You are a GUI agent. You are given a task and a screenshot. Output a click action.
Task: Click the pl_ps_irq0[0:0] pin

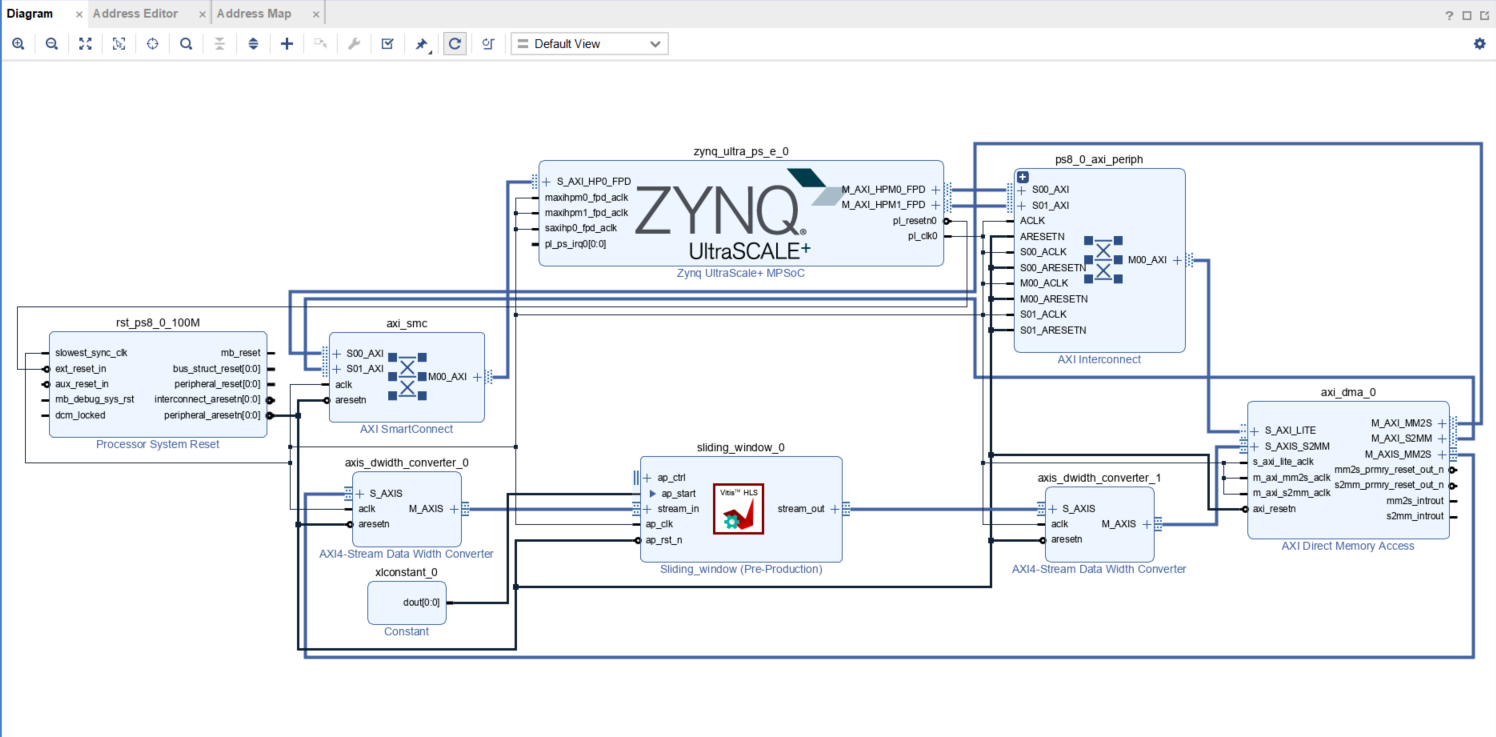click(x=575, y=243)
